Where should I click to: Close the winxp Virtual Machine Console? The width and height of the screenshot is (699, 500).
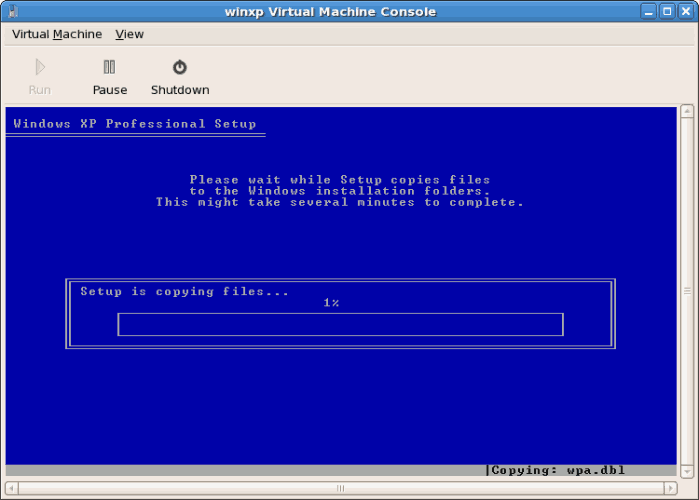coord(686,11)
